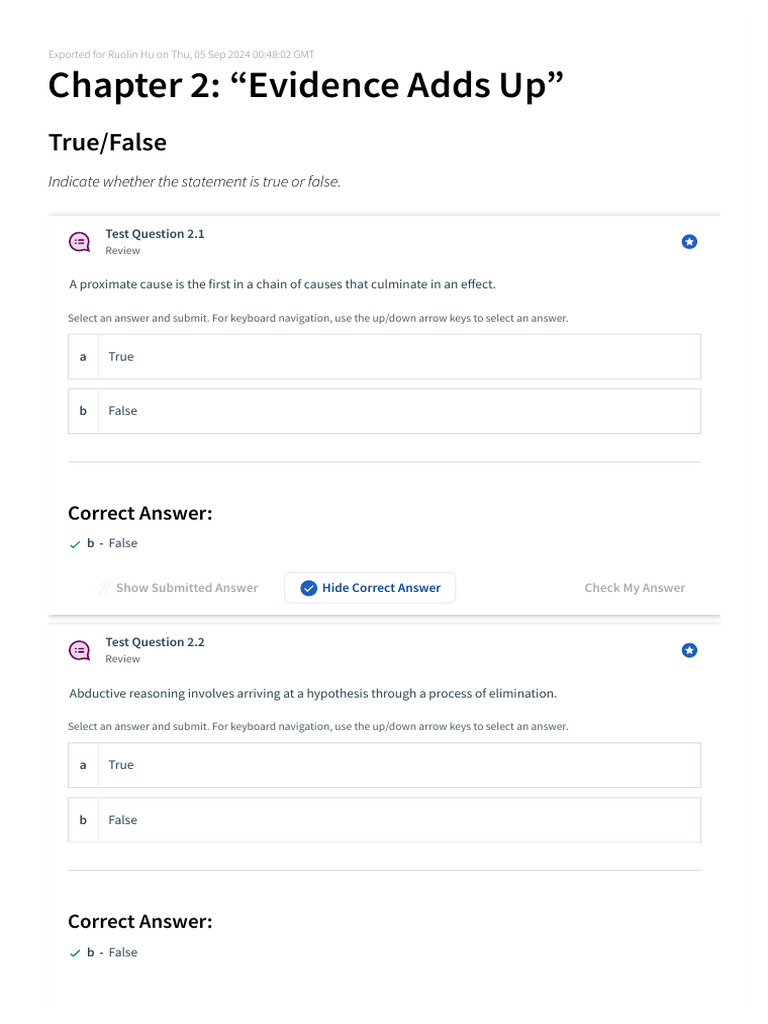Hide the correct answer for Question 2.1
The width and height of the screenshot is (768, 1024).
tap(370, 588)
